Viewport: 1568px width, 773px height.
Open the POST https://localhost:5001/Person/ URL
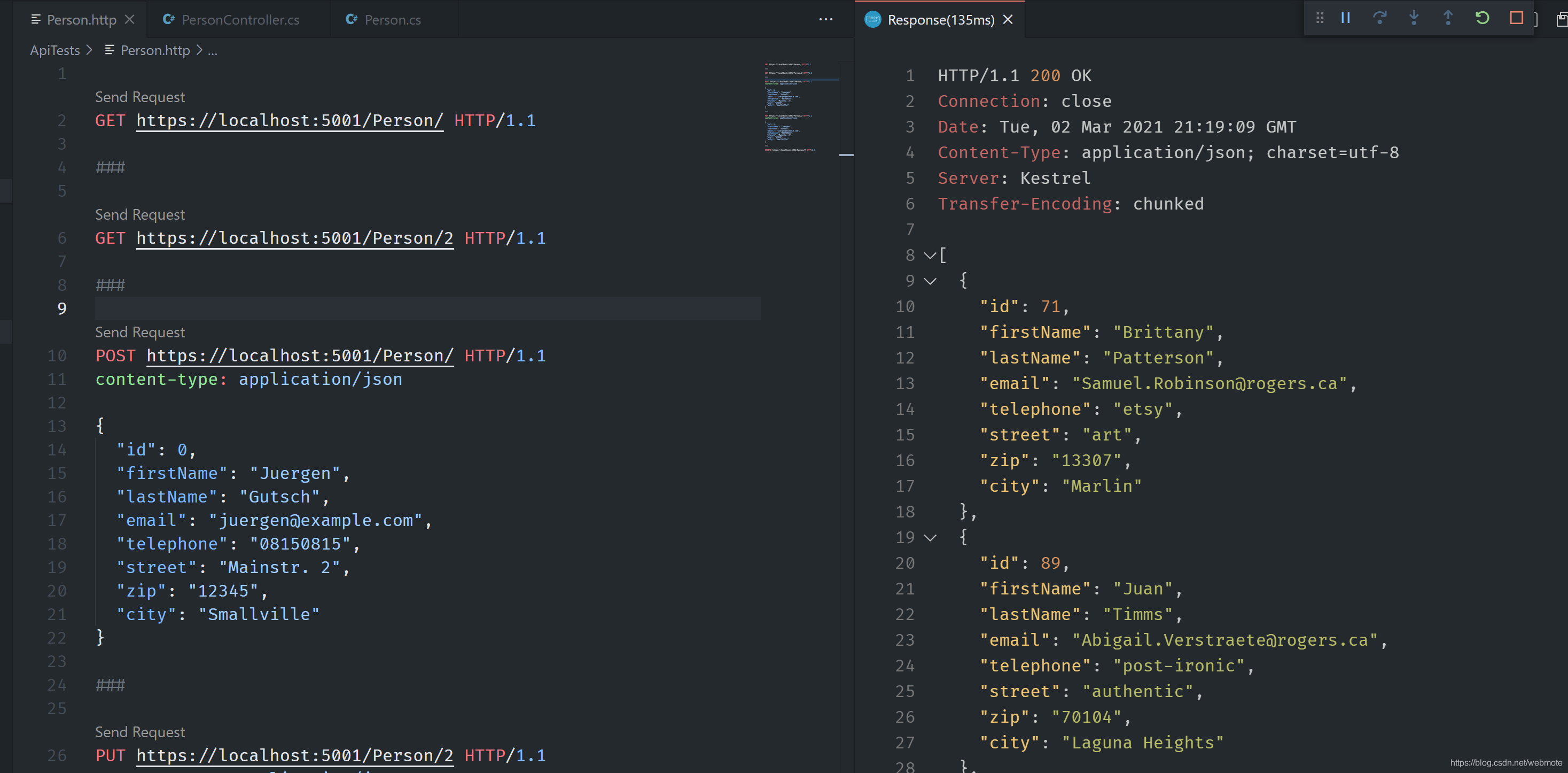pyautogui.click(x=300, y=355)
